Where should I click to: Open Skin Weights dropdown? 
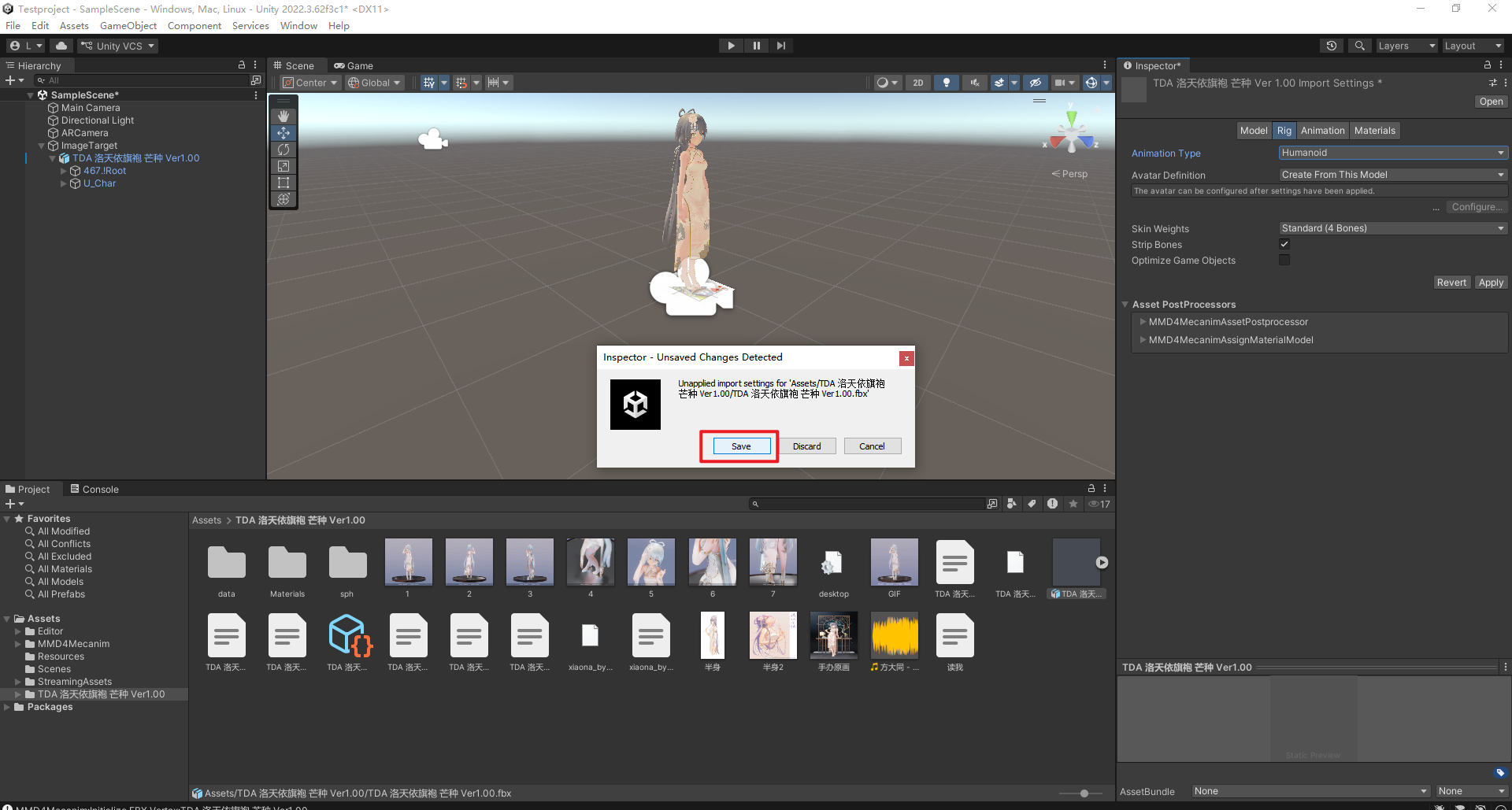(1393, 228)
